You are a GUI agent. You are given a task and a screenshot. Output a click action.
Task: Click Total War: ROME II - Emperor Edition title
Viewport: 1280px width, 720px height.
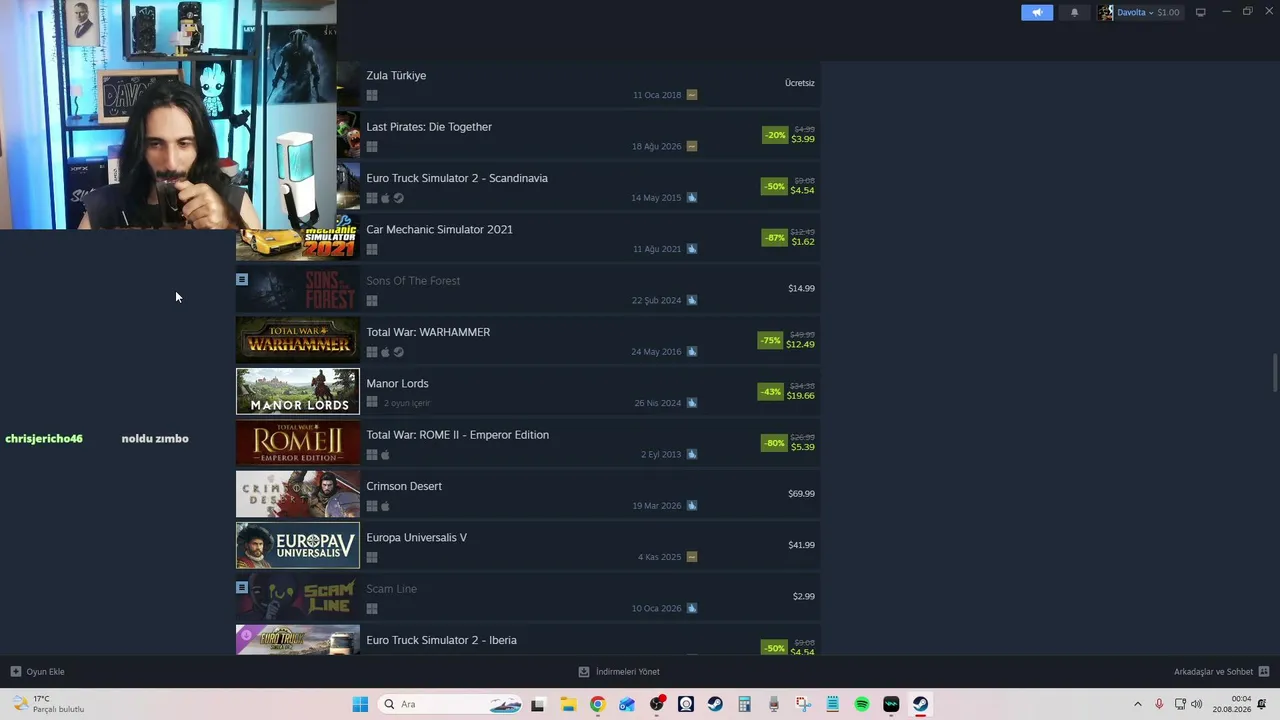pyautogui.click(x=457, y=435)
